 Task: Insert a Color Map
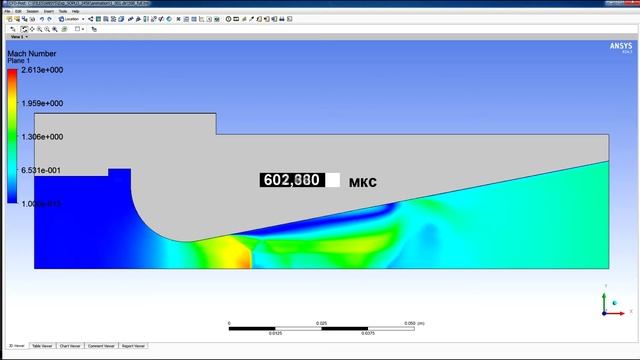tap(169, 19)
